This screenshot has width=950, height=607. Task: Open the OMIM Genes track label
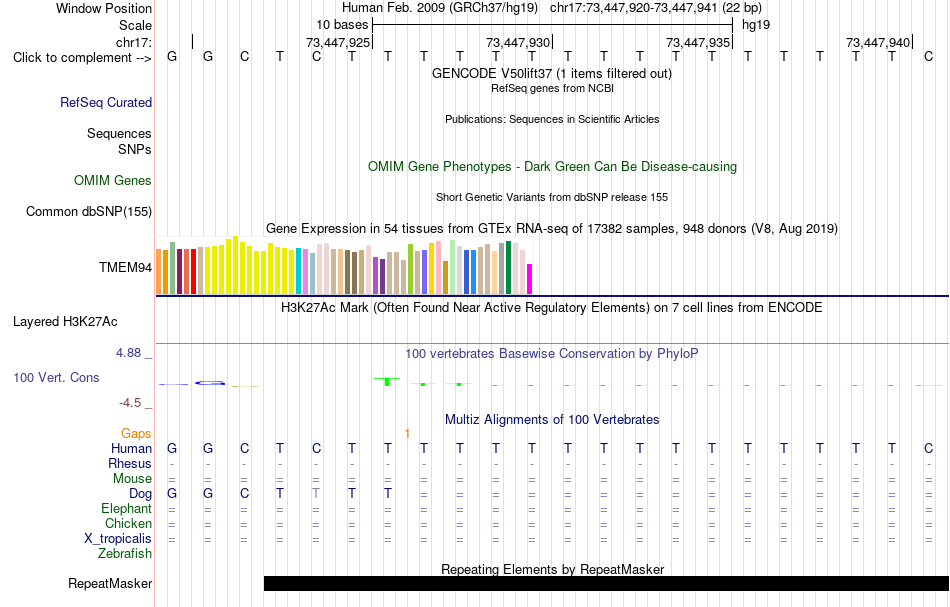[x=113, y=181]
